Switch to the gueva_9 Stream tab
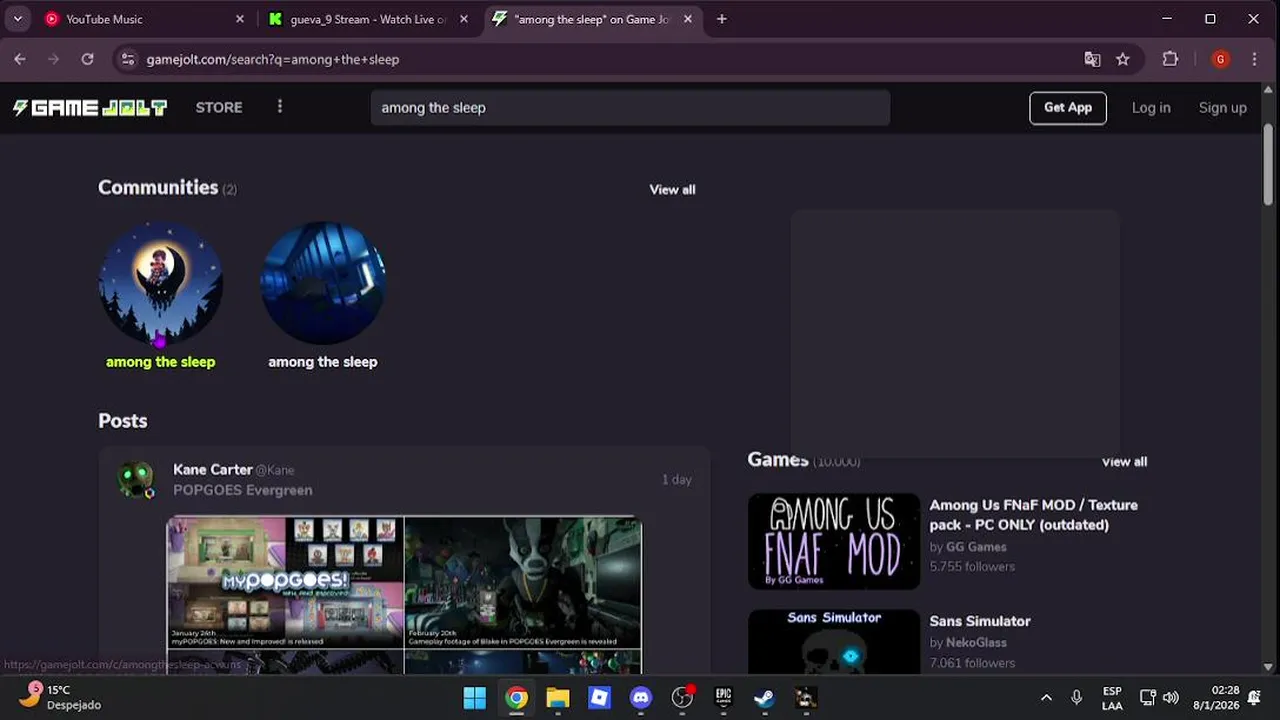 pyautogui.click(x=370, y=19)
